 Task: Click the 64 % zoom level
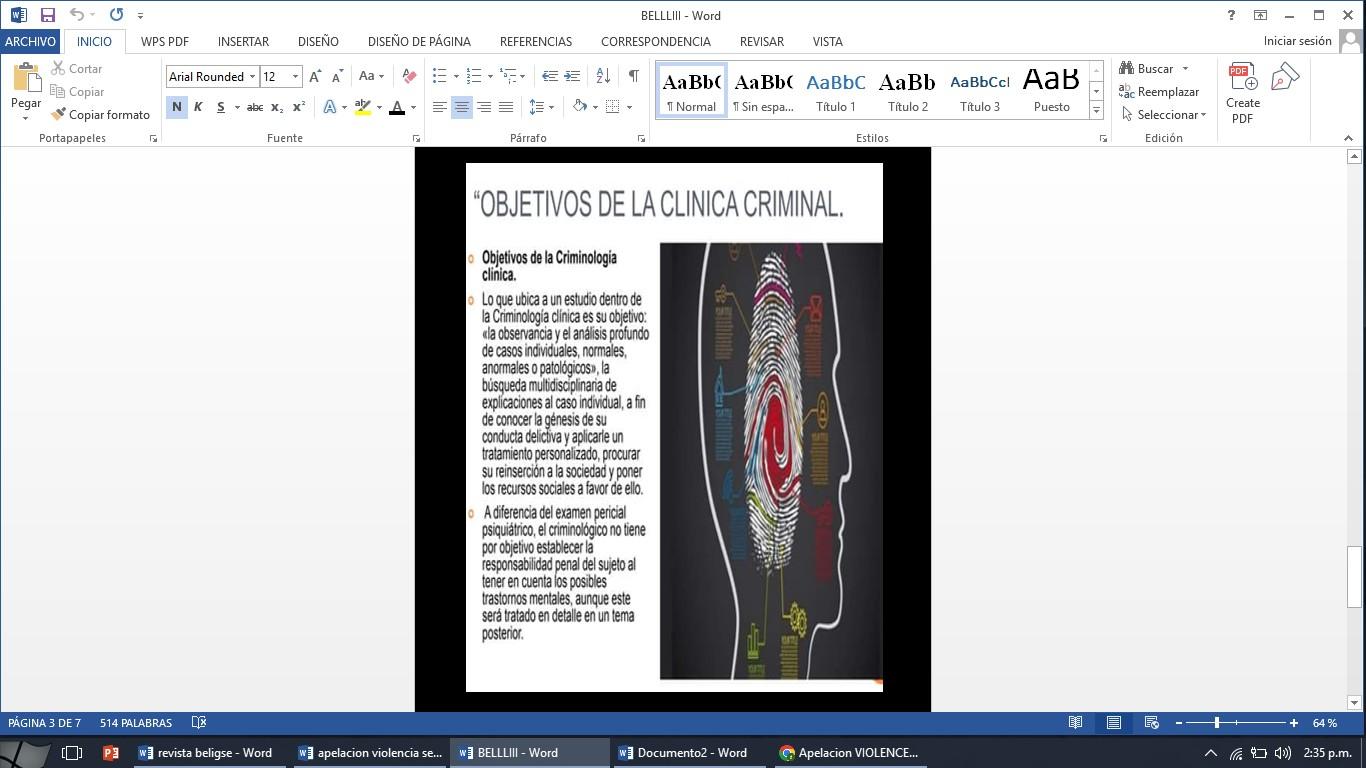pos(1325,723)
